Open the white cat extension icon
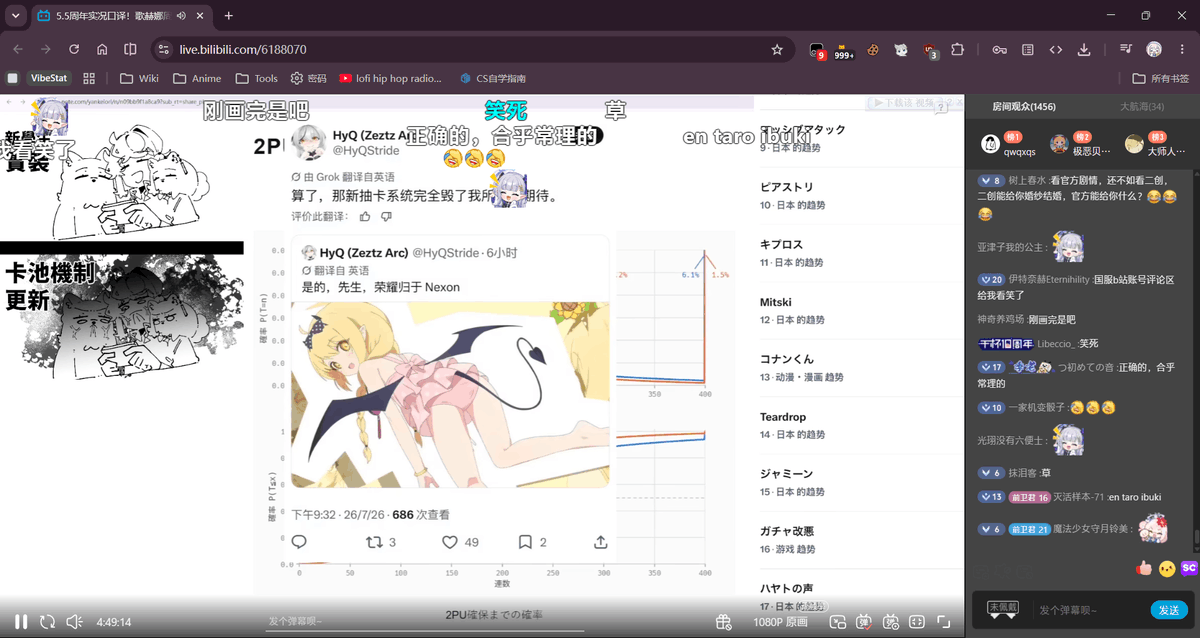This screenshot has width=1200, height=638. coord(901,49)
